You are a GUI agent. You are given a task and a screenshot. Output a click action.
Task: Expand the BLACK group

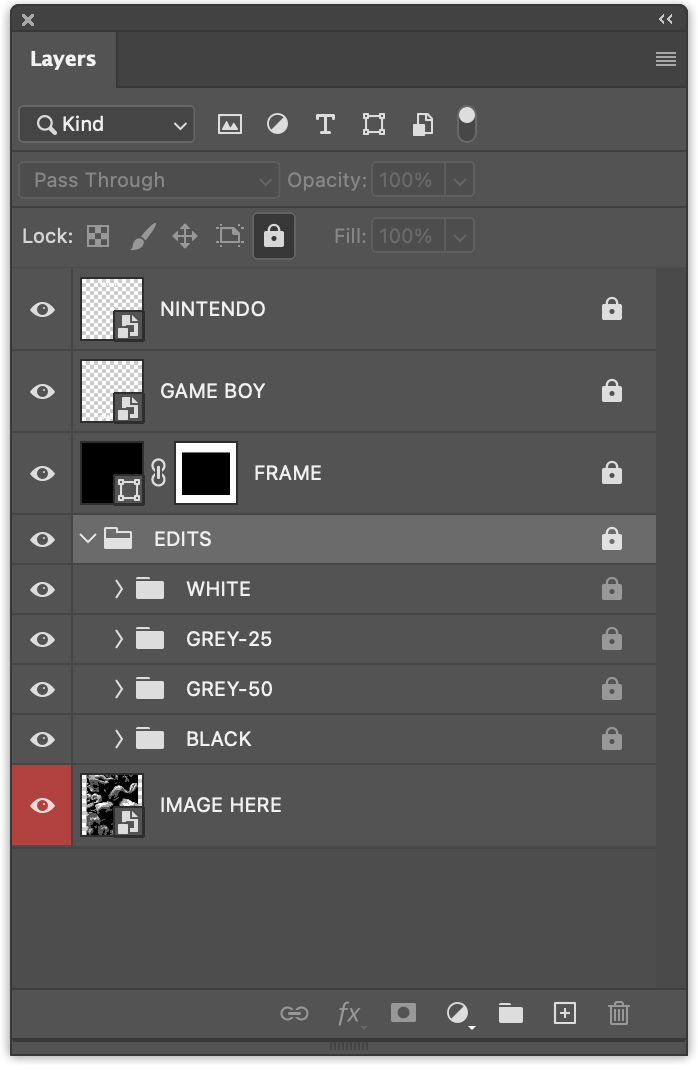coord(119,739)
